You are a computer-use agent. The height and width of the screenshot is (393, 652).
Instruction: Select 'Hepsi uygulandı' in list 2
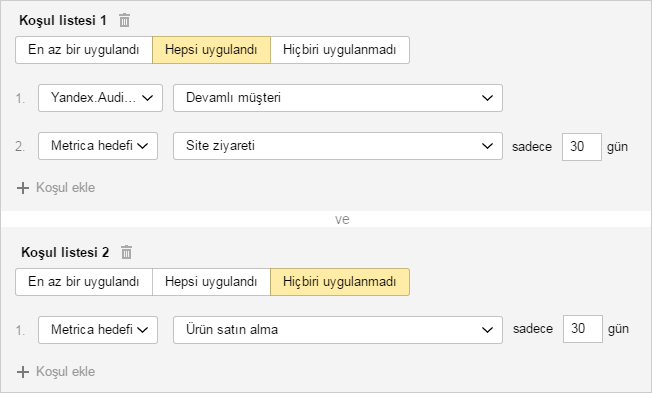pyautogui.click(x=211, y=282)
